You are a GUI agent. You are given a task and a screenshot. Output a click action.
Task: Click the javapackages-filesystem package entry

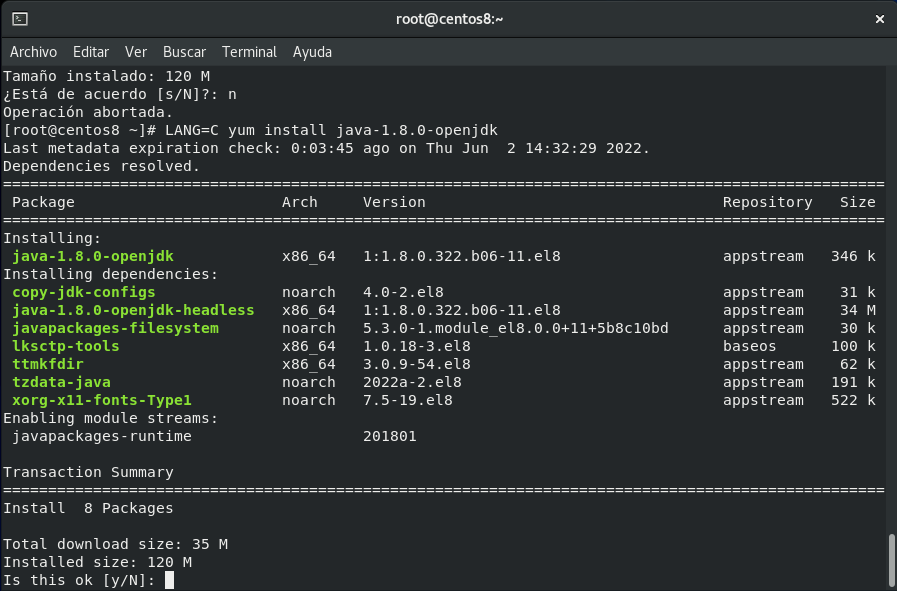(x=116, y=328)
